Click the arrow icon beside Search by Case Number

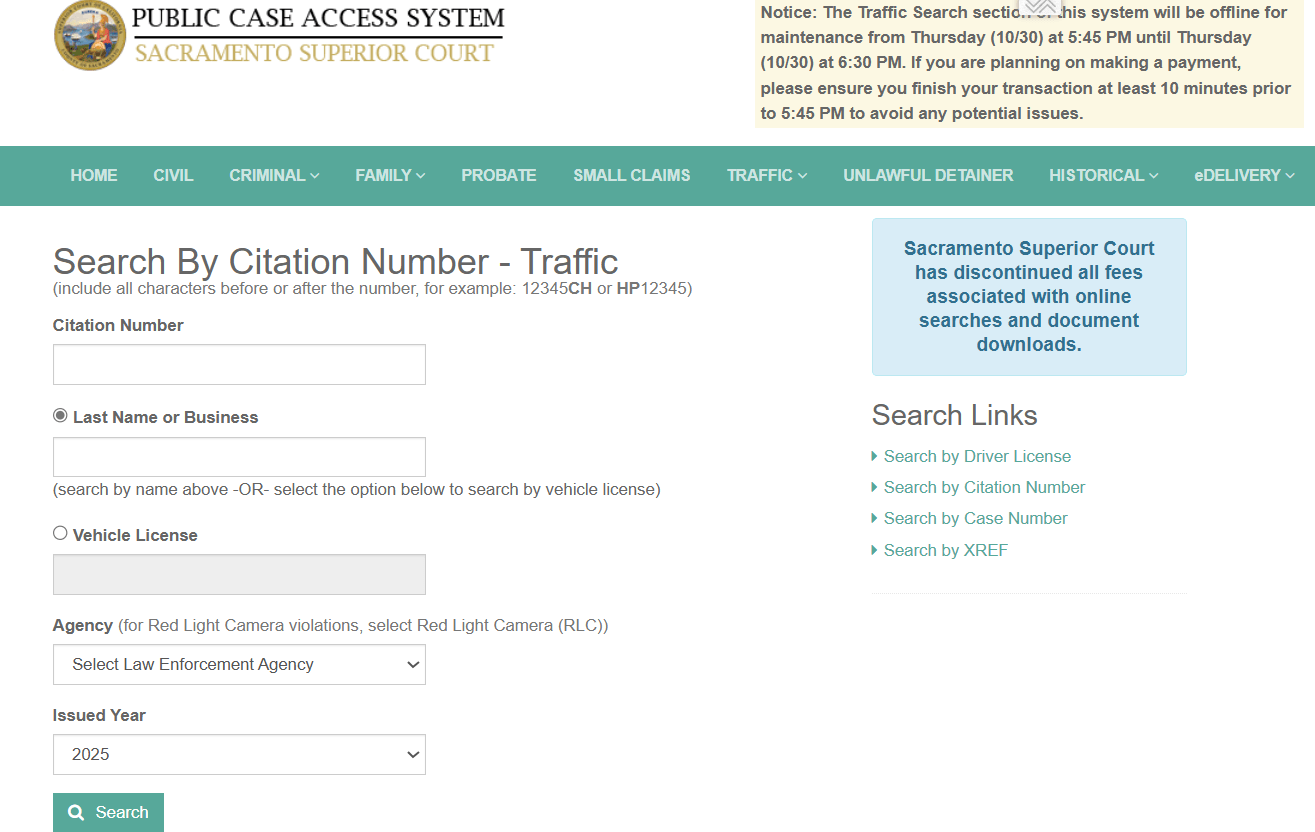[874, 518]
